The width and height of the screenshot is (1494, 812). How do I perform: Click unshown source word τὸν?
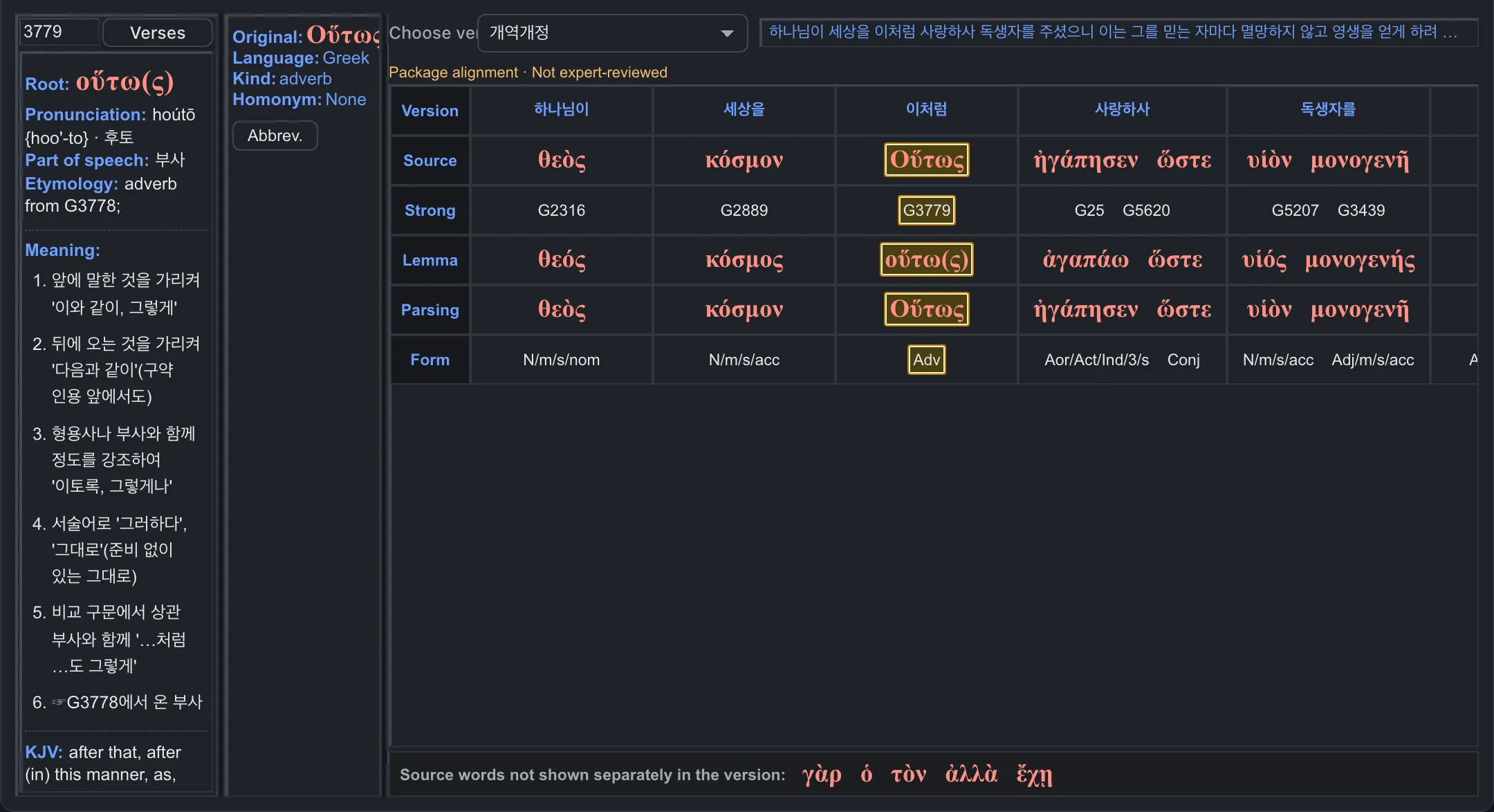(908, 774)
